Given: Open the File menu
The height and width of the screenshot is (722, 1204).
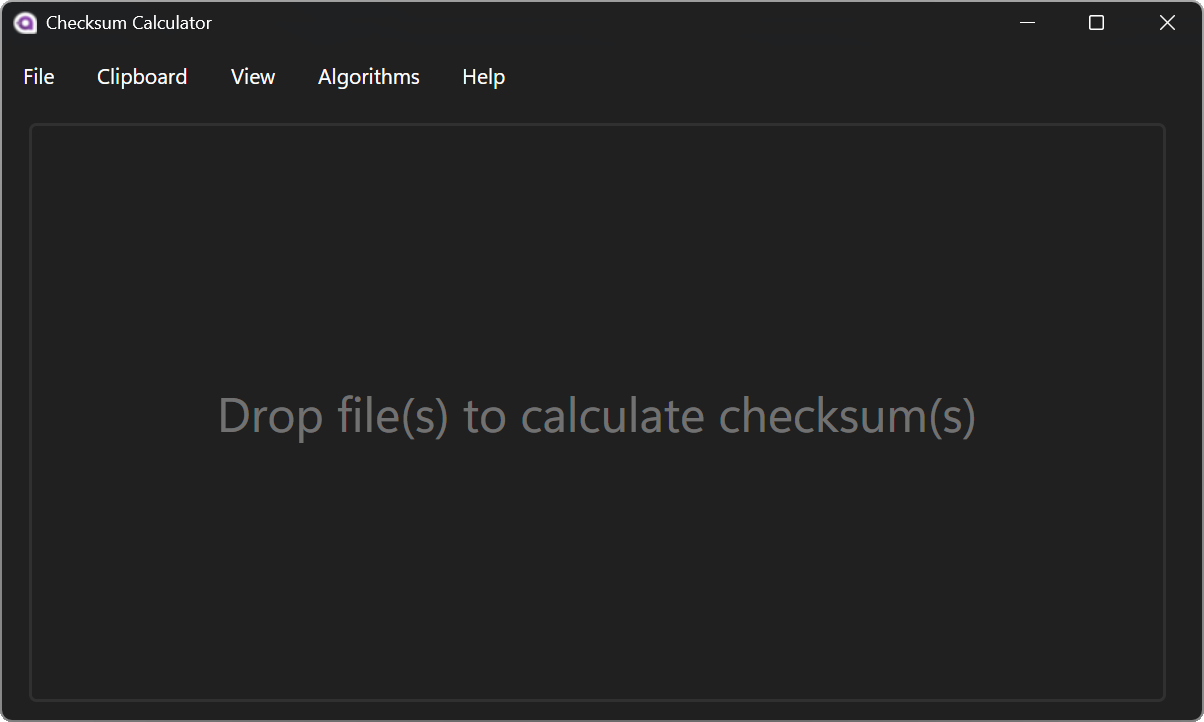Looking at the screenshot, I should [x=39, y=77].
